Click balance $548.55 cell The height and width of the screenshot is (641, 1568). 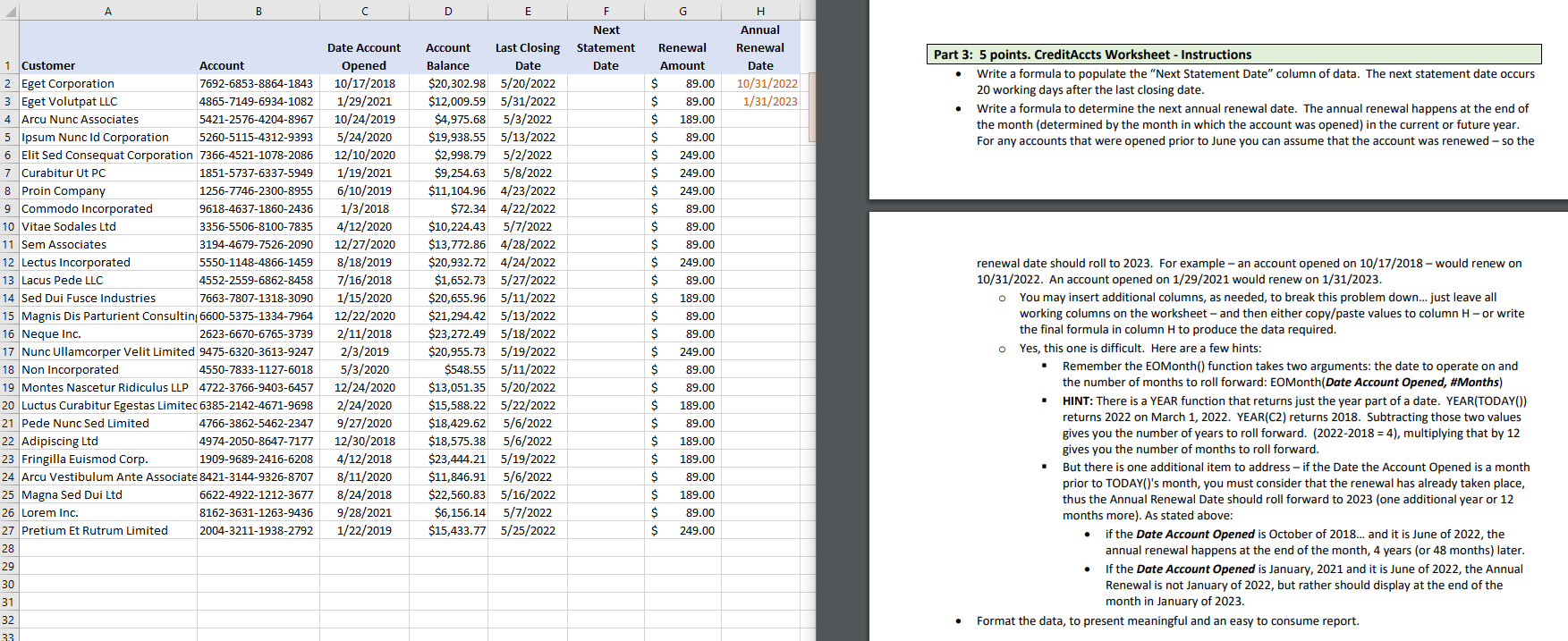448,369
